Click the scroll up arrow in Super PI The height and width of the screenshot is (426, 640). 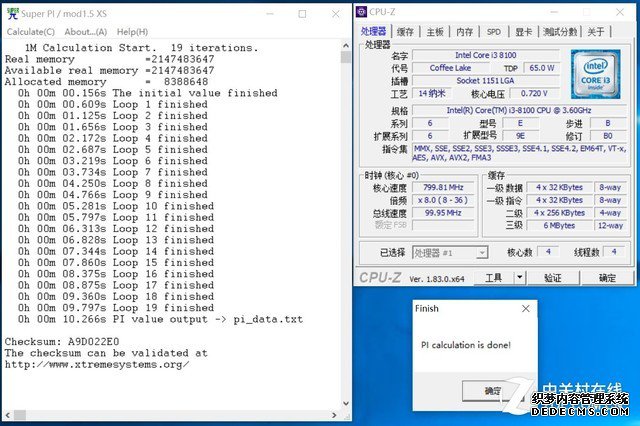click(346, 45)
